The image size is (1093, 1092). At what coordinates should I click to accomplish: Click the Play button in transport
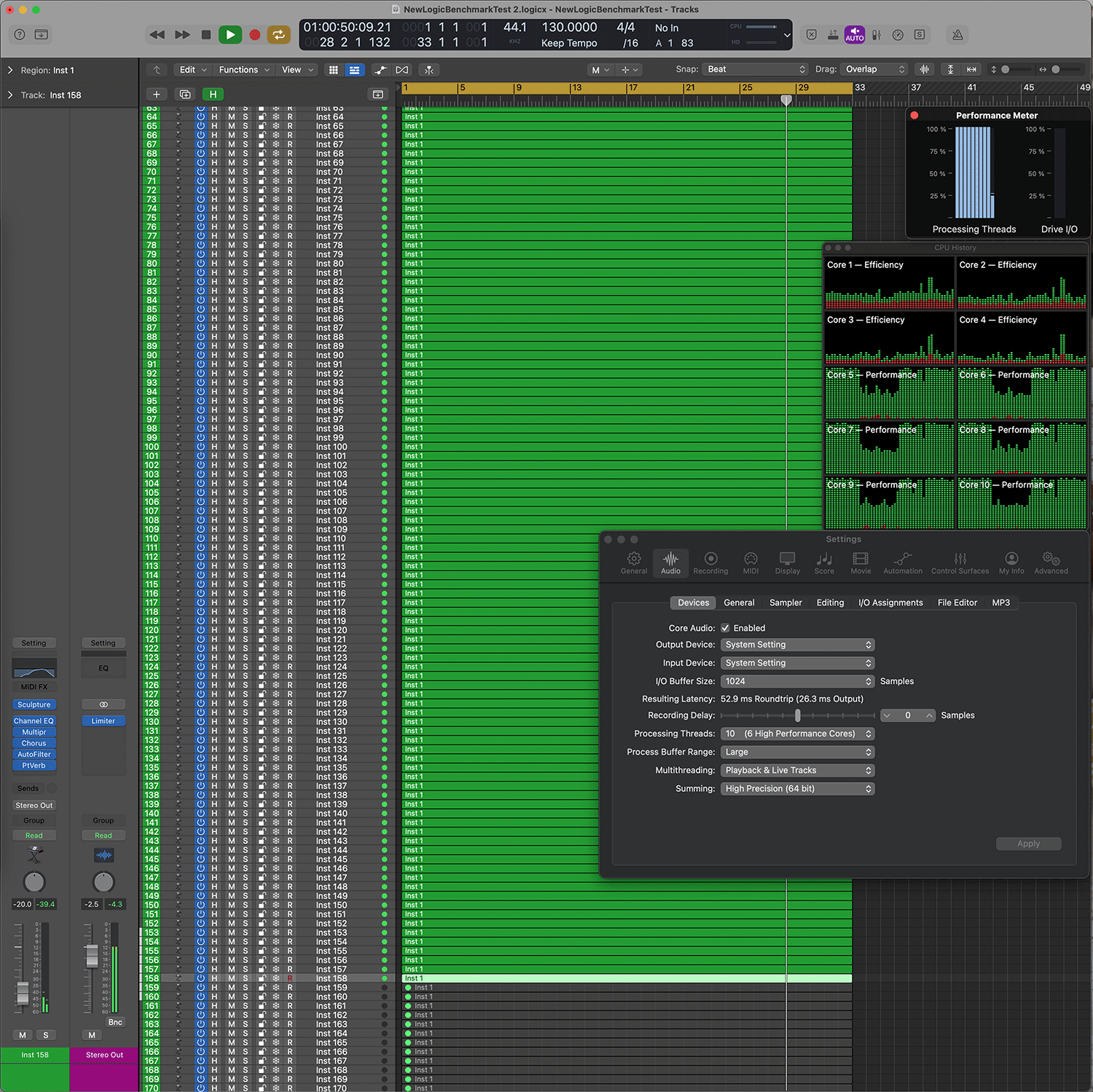click(230, 34)
